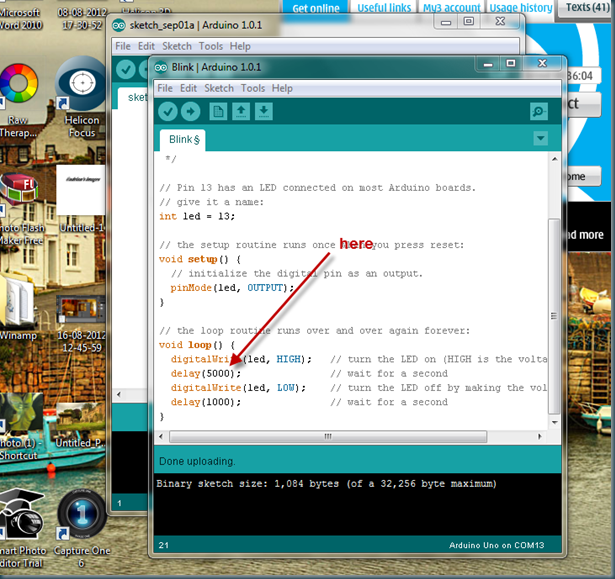Viewport: 615px width, 579px height.
Task: Open the Capture One 6 desktop icon
Action: click(x=82, y=528)
